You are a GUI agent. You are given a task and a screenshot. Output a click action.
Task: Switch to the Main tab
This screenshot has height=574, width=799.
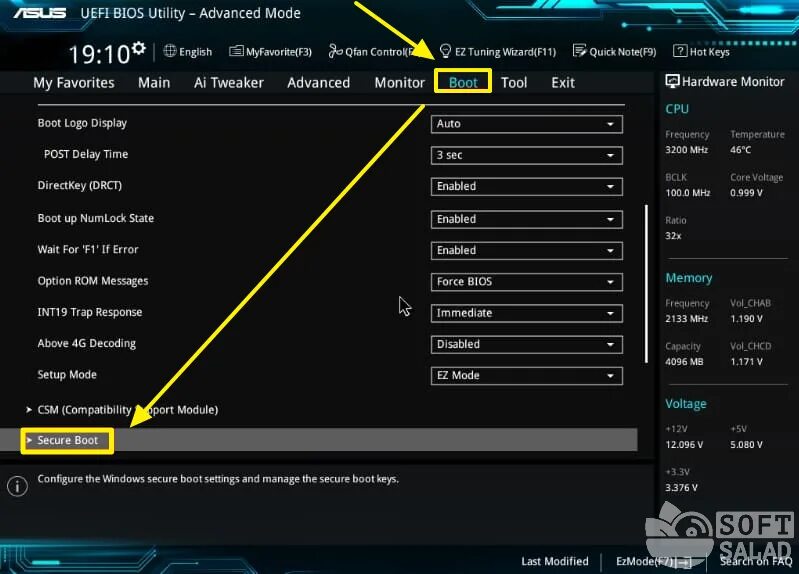pos(154,83)
